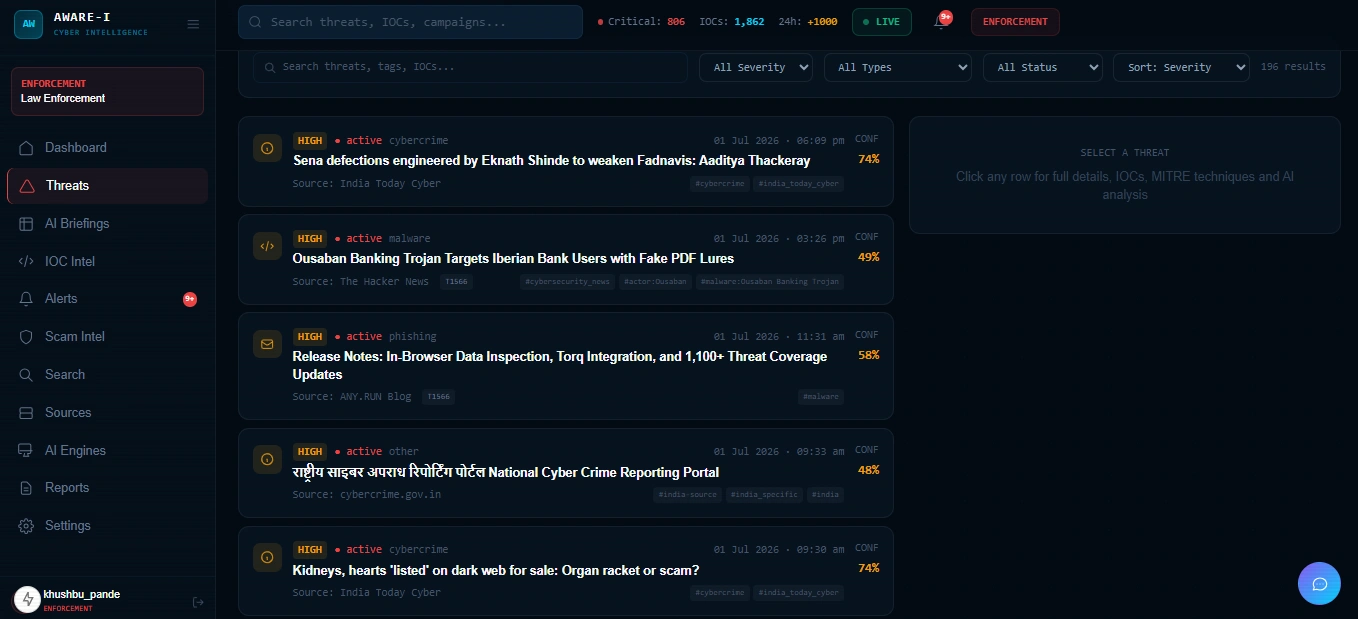Open Scam Intel section
The width and height of the screenshot is (1358, 619).
107,337
